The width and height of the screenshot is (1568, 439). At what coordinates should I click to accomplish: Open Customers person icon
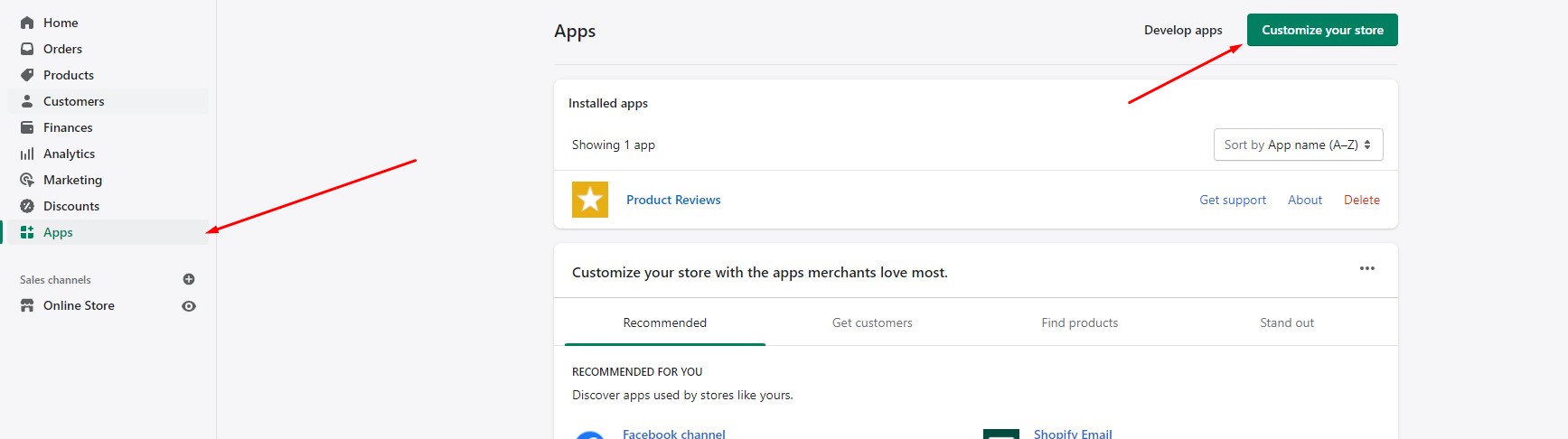27,101
